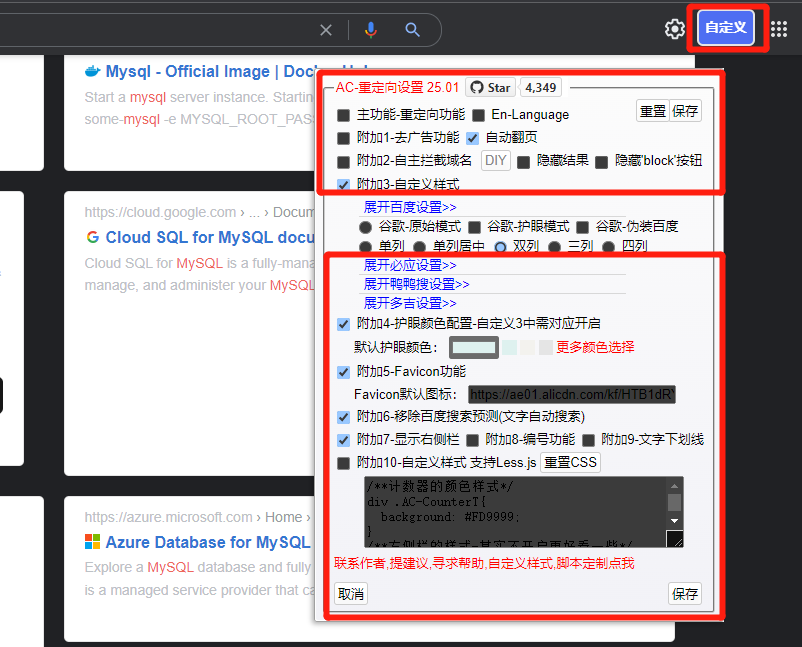This screenshot has width=802, height=647.
Task: Enable the En-Language checkbox
Action: (x=478, y=115)
